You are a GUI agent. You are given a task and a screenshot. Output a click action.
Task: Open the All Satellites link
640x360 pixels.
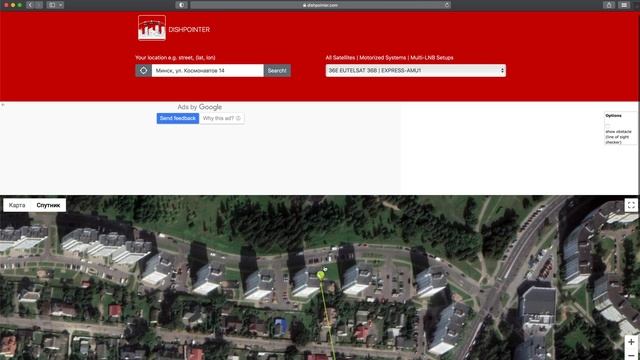(340, 58)
